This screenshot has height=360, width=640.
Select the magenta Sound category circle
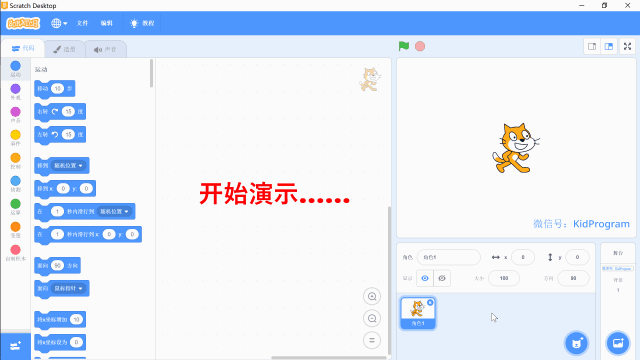pyautogui.click(x=16, y=112)
